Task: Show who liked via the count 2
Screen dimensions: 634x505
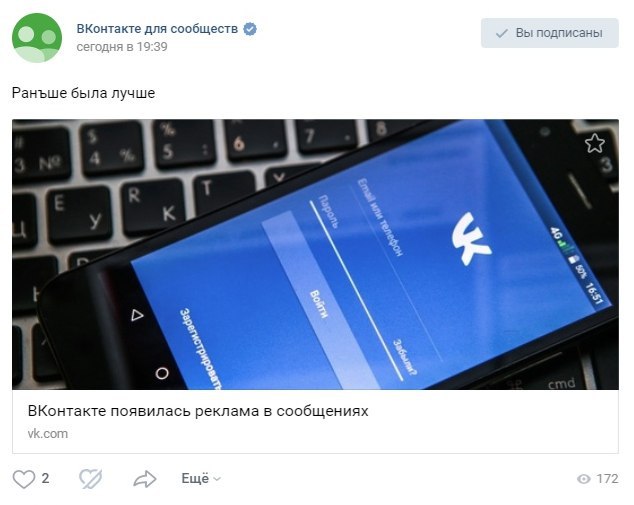Action: pos(45,478)
